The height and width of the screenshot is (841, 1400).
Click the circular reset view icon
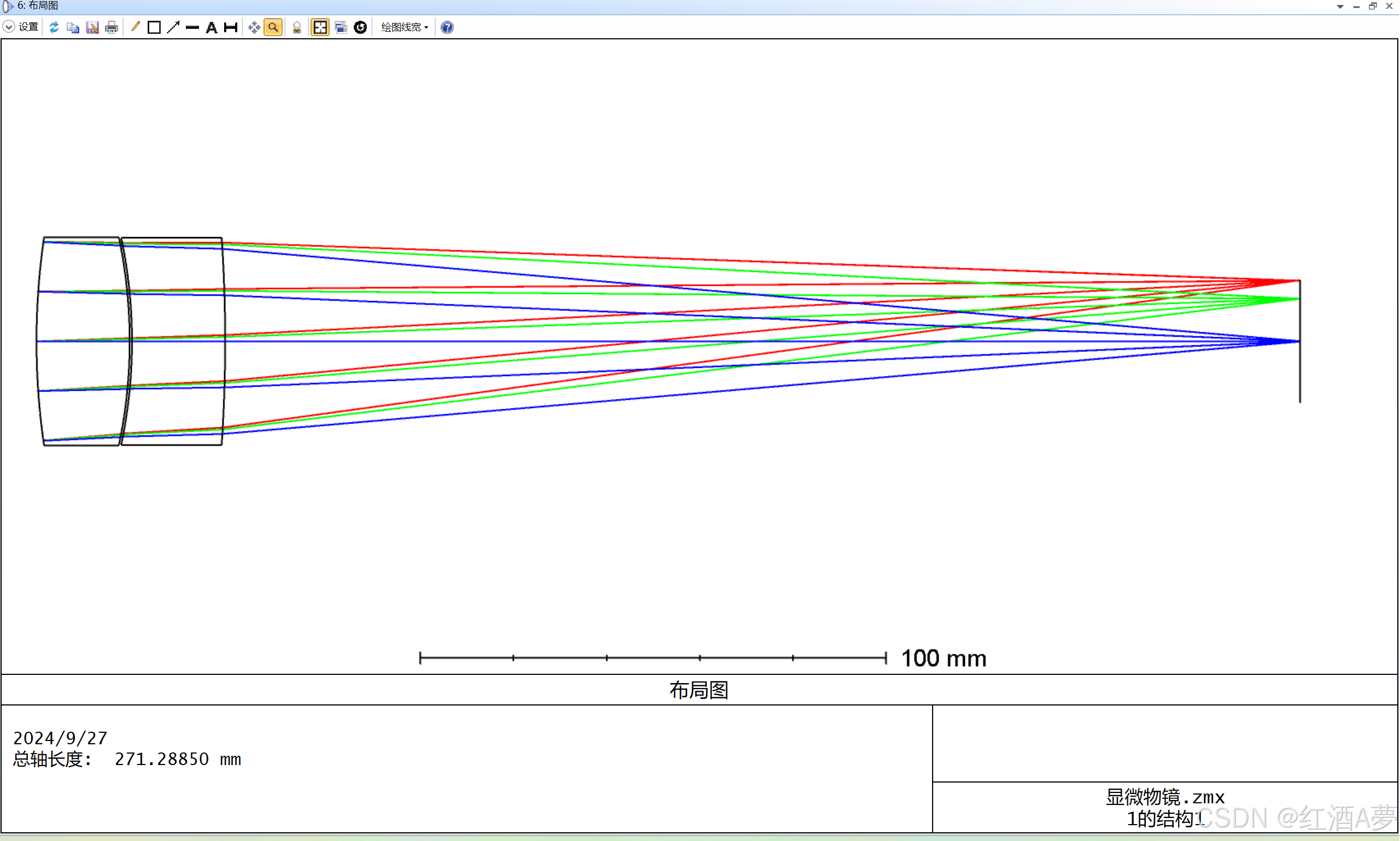pyautogui.click(x=360, y=27)
